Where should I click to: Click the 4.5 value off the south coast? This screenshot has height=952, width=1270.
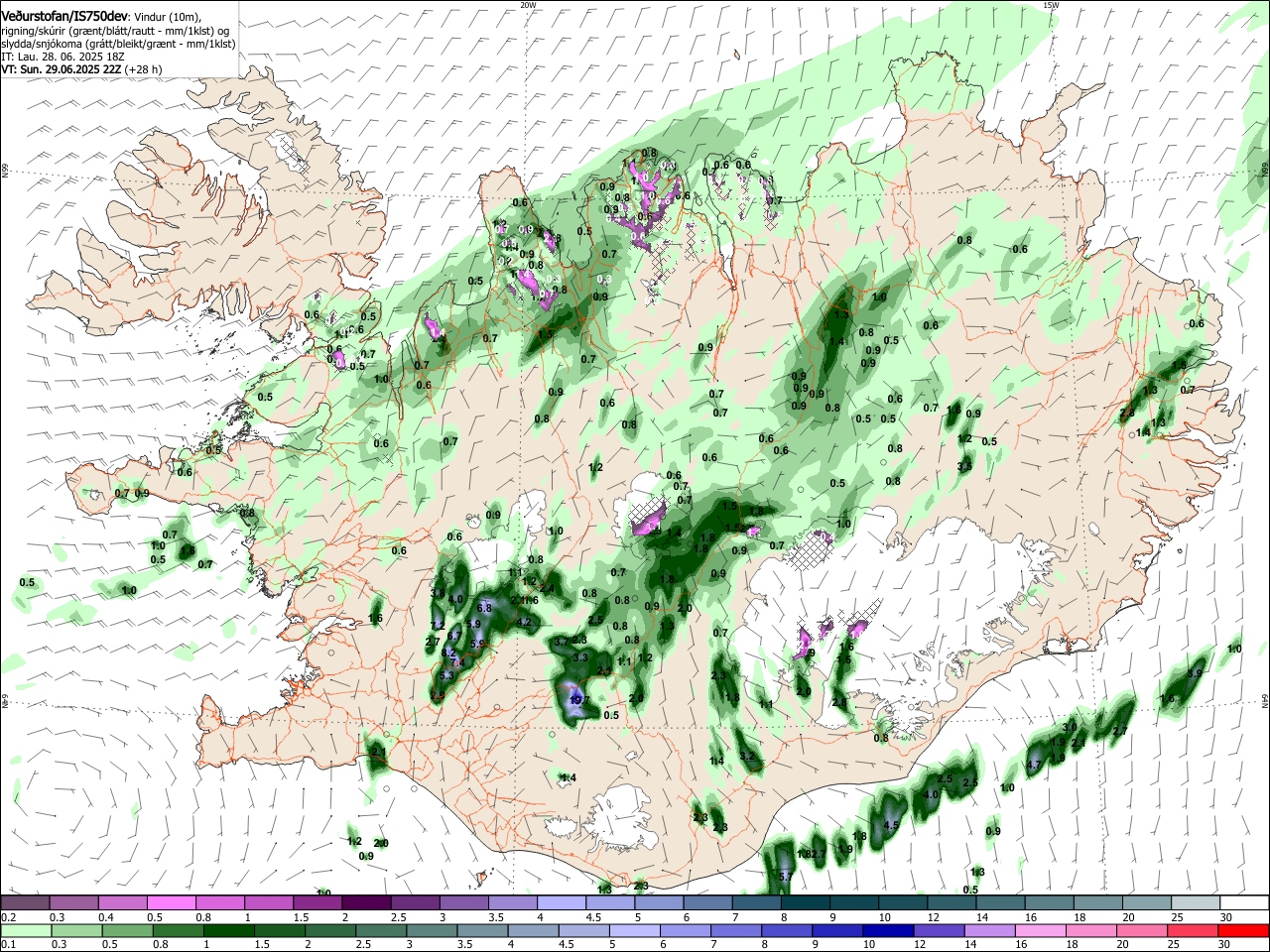coord(891,824)
